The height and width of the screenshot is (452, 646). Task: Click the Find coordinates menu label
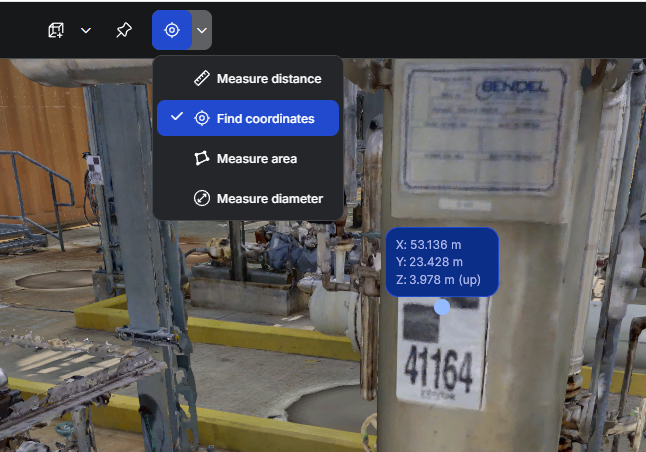[x=265, y=119]
